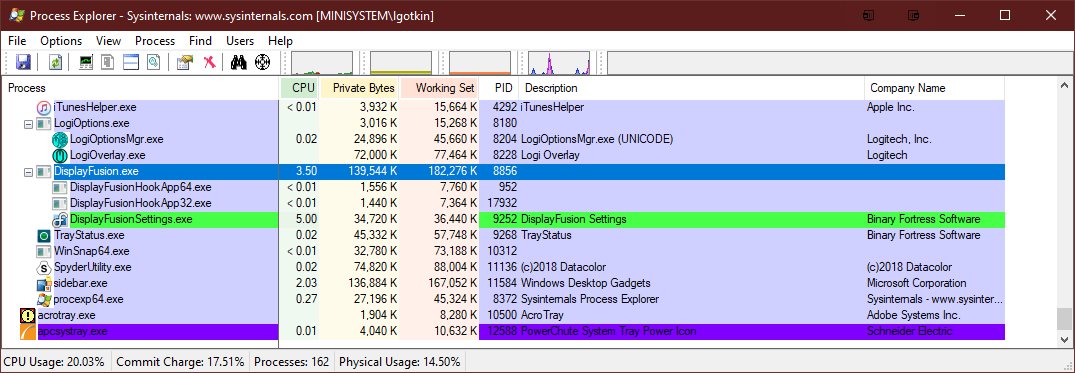Viewport: 1075px width, 373px height.
Task: Click the red X Kill Process icon
Action: 210,62
